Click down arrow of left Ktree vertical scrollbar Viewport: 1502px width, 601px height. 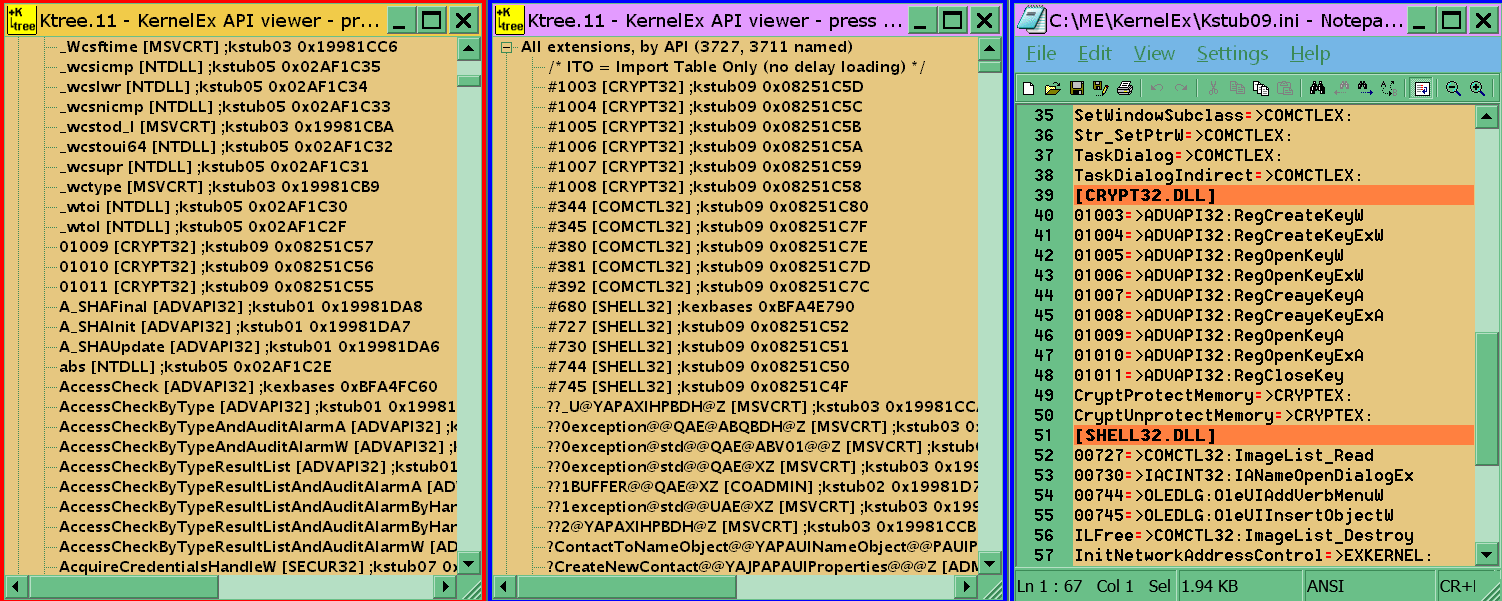[467, 565]
